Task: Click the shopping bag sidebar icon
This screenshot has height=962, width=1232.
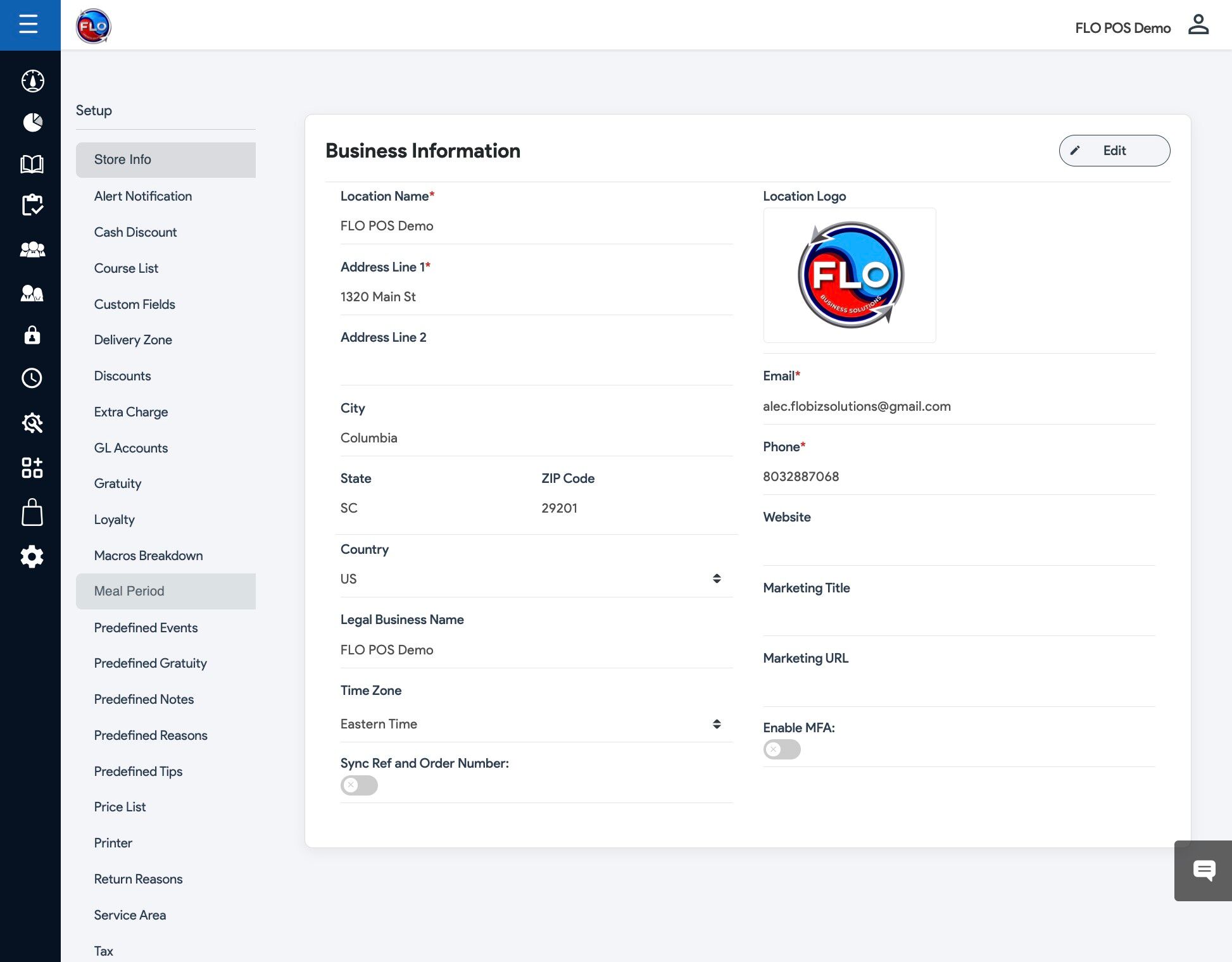Action: point(32,513)
